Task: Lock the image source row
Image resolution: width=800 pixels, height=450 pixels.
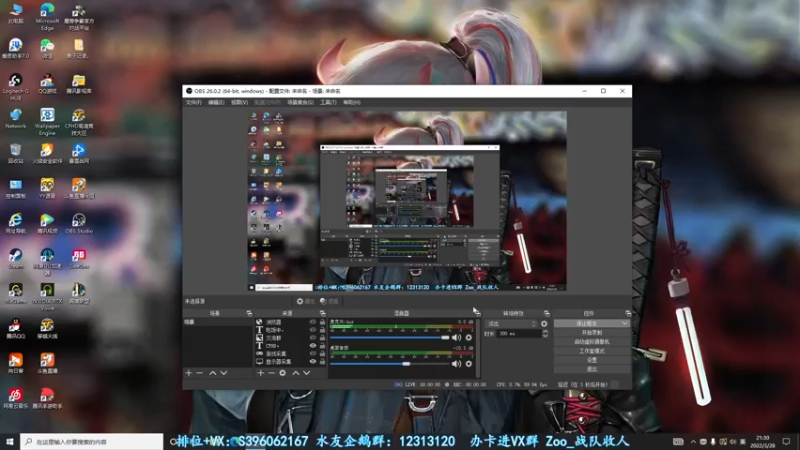Action: [322, 338]
